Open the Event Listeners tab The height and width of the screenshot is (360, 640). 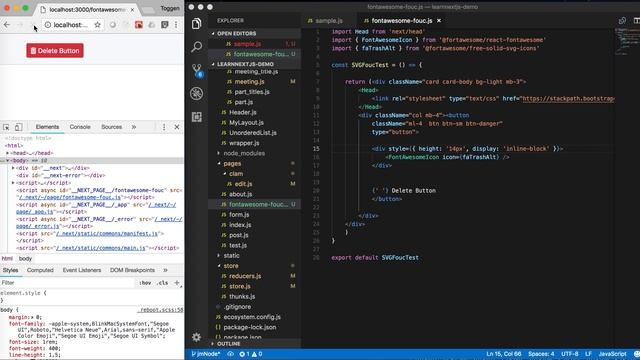[x=82, y=270]
